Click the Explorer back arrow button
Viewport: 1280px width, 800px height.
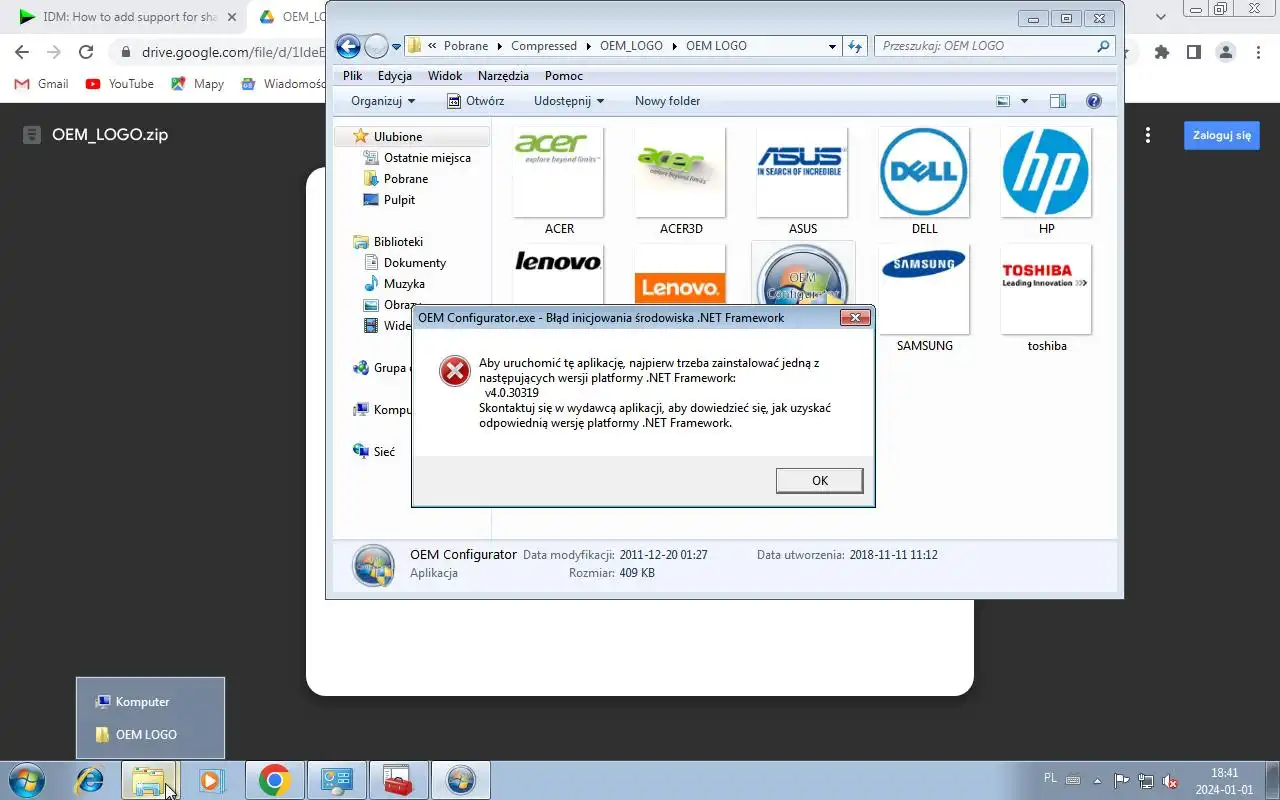tap(347, 46)
